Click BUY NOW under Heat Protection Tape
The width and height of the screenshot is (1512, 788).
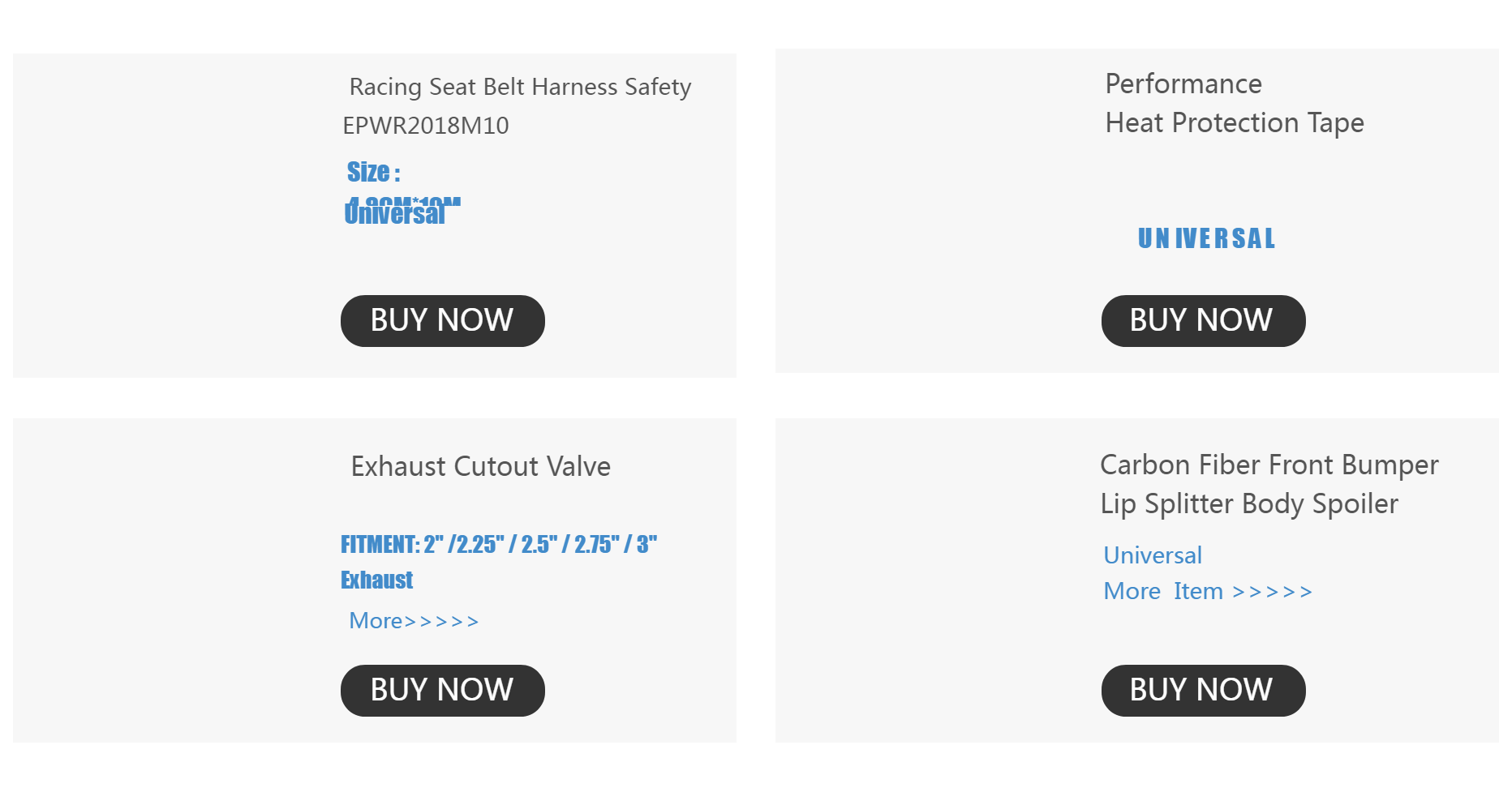[1203, 321]
